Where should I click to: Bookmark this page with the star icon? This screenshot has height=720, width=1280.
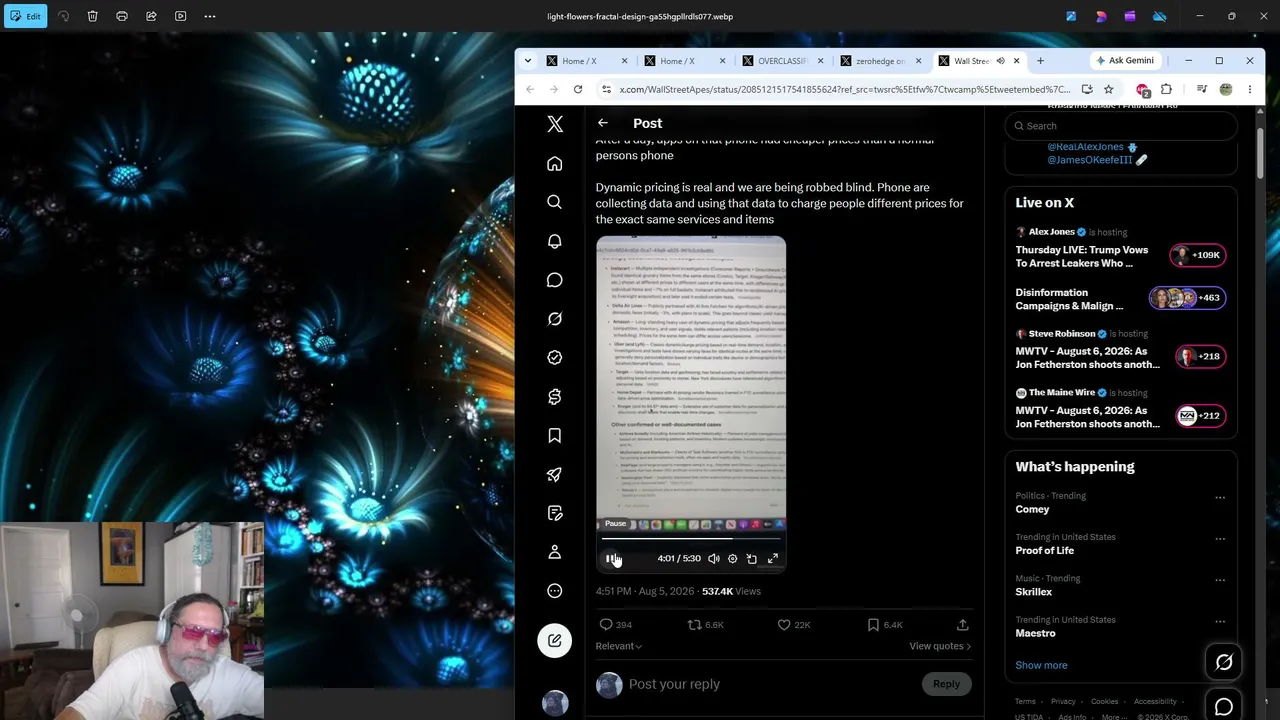pos(1108,89)
